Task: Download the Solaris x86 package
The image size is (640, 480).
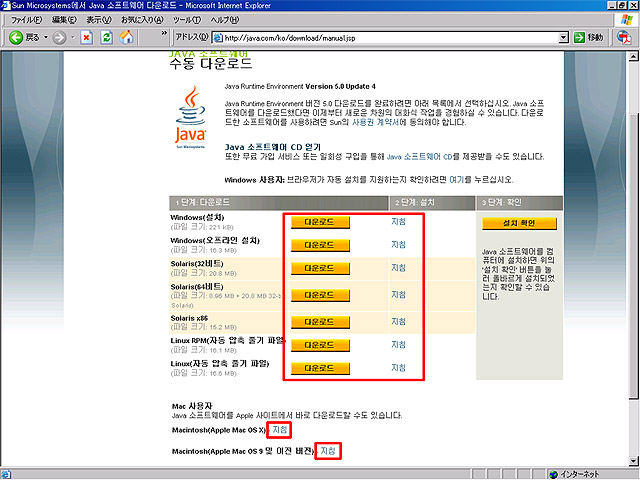Action: [320, 322]
